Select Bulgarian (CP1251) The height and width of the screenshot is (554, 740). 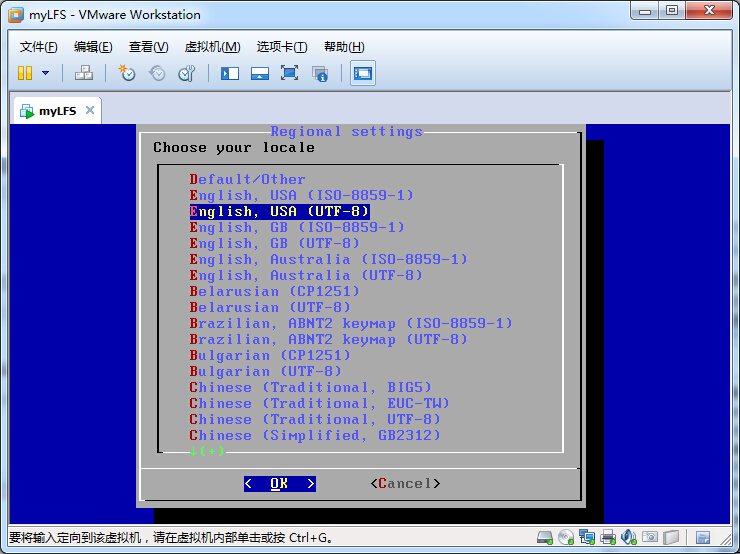click(x=270, y=356)
